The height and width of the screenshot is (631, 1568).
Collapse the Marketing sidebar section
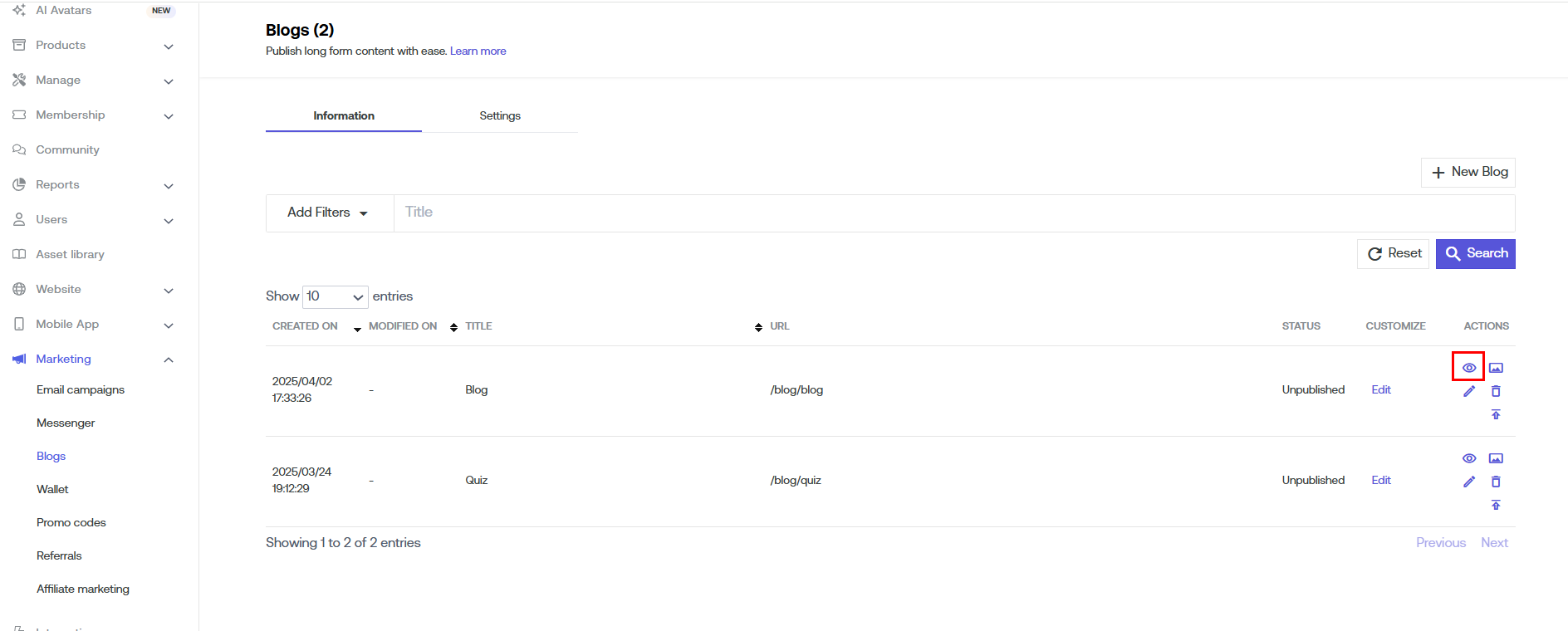point(169,360)
